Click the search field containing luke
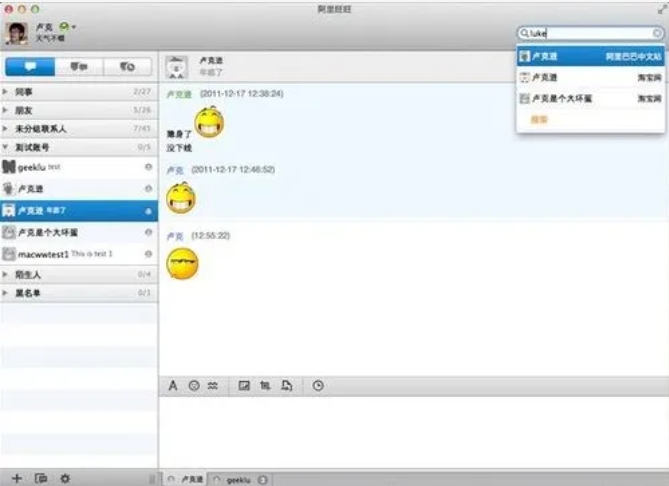 point(590,33)
